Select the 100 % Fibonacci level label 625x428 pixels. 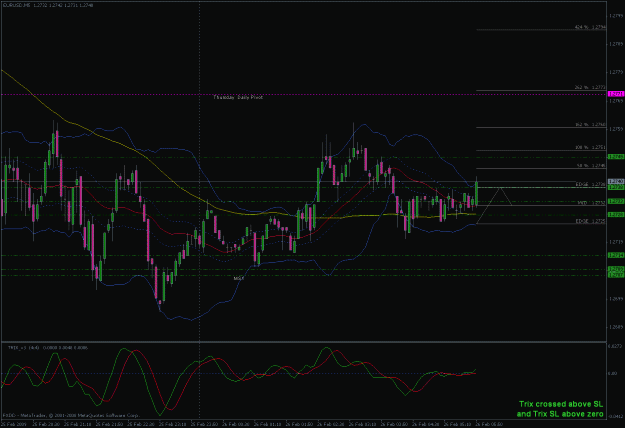point(590,147)
